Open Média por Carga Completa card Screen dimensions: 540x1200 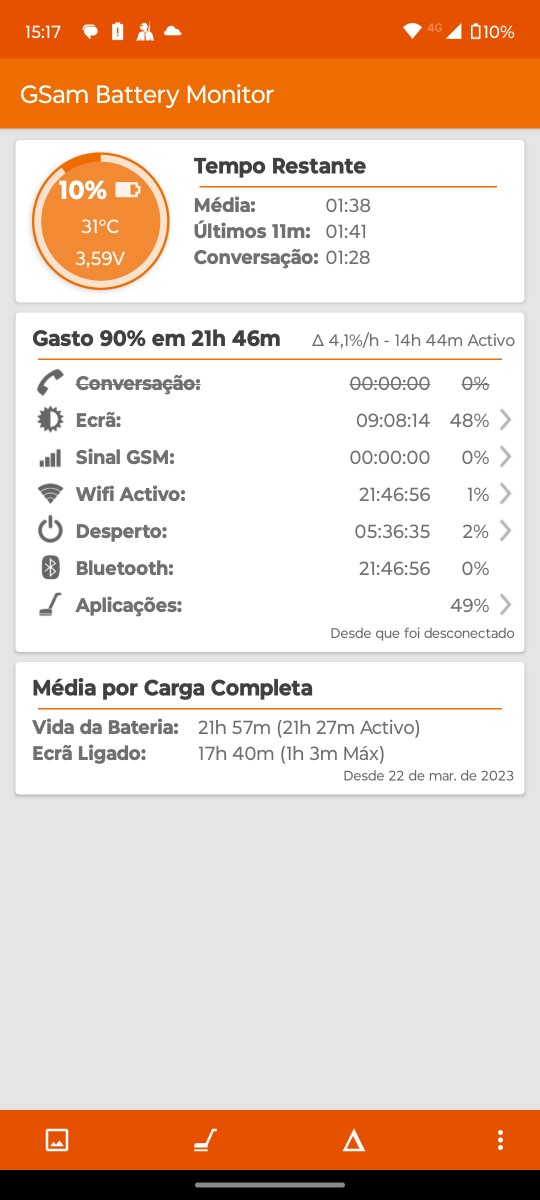[x=270, y=728]
